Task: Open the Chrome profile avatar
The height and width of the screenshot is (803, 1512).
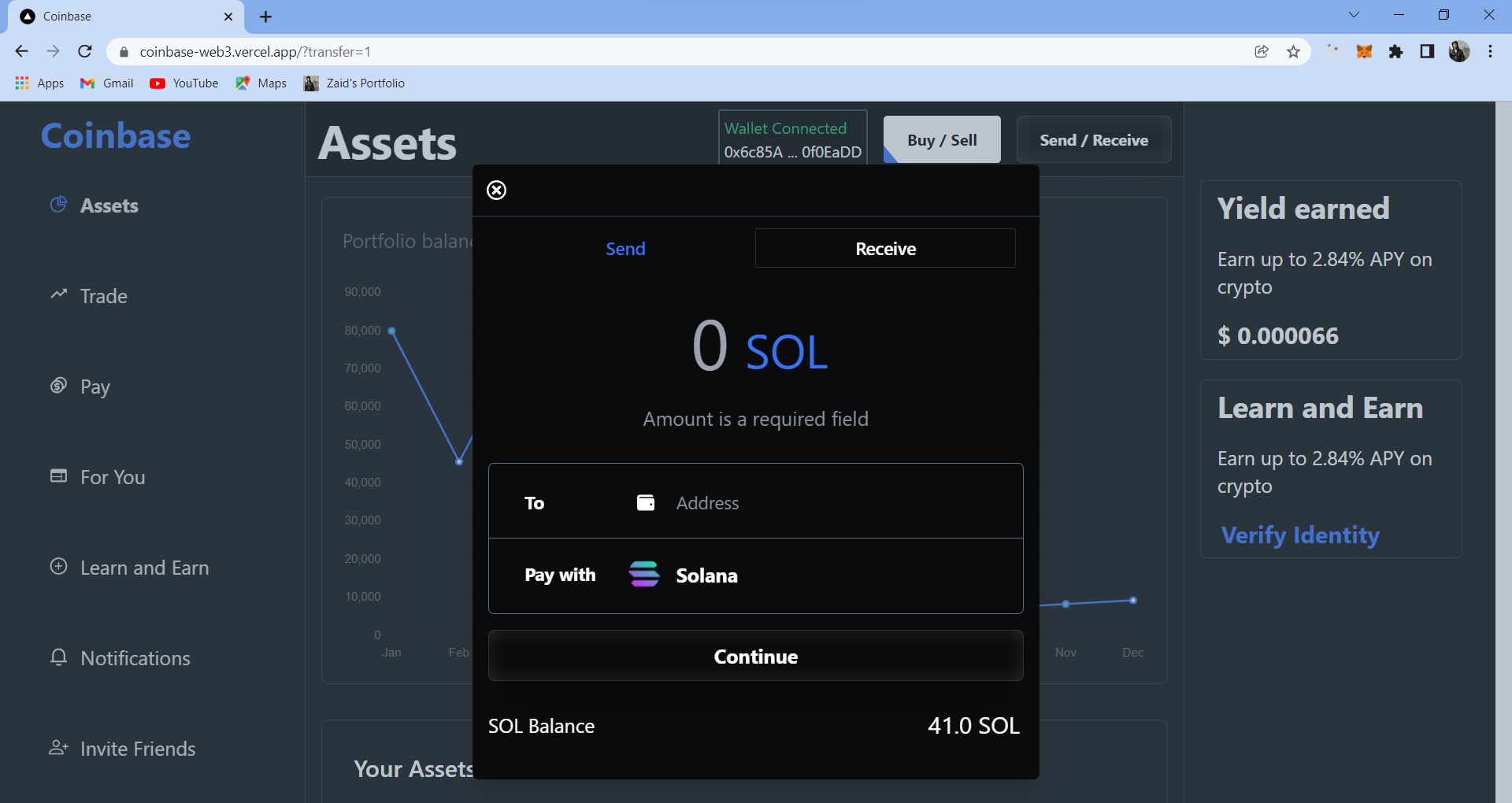Action: click(x=1459, y=52)
